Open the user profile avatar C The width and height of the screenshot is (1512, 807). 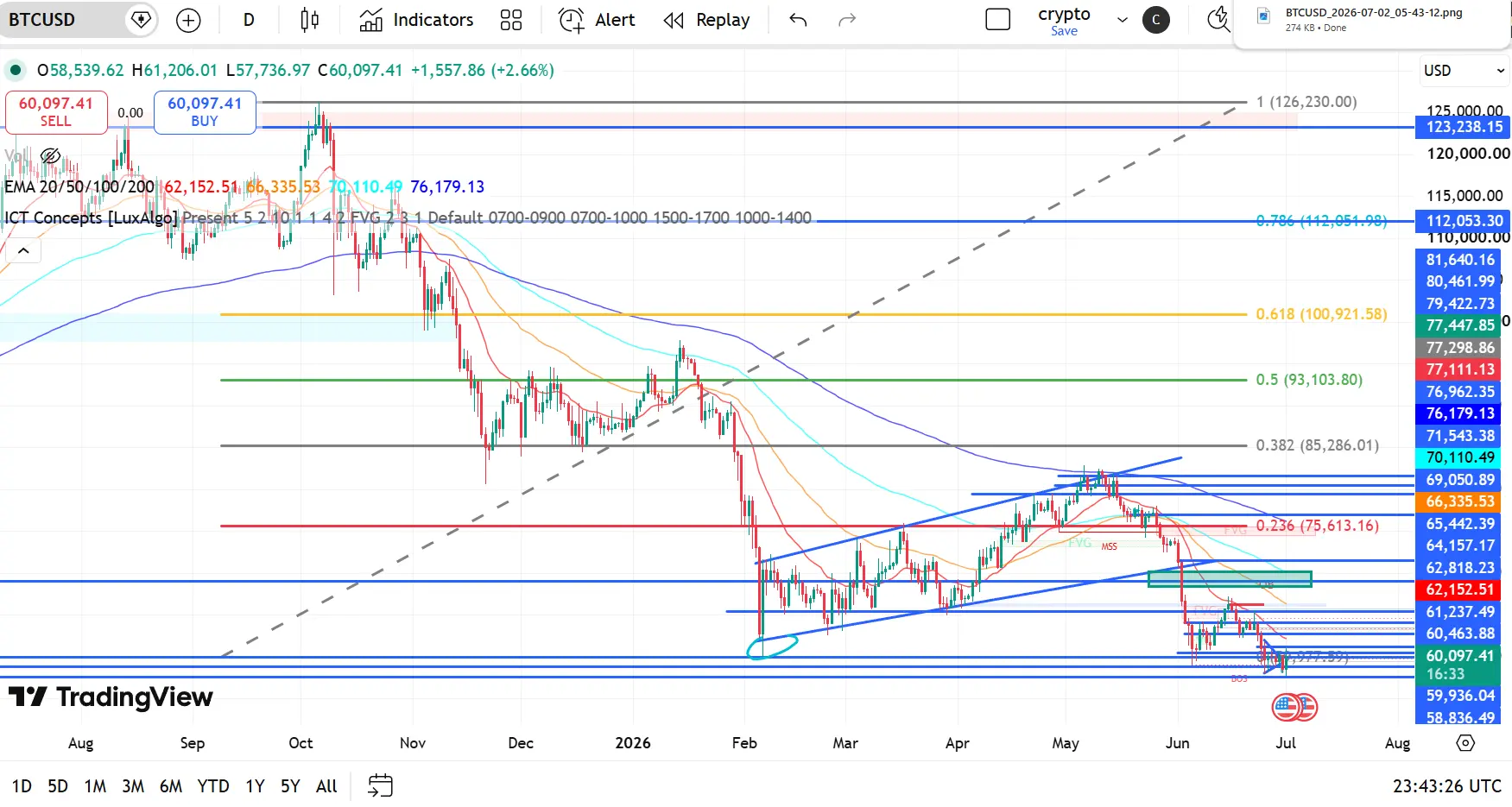click(x=1156, y=20)
